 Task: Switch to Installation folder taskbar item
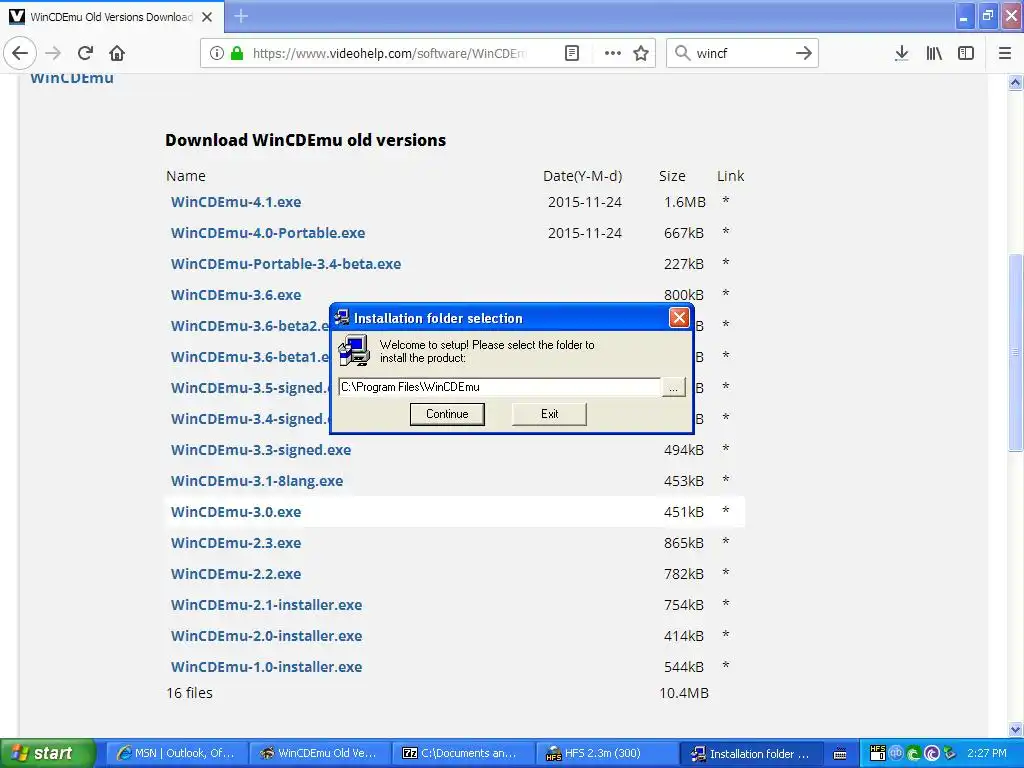[751, 753]
